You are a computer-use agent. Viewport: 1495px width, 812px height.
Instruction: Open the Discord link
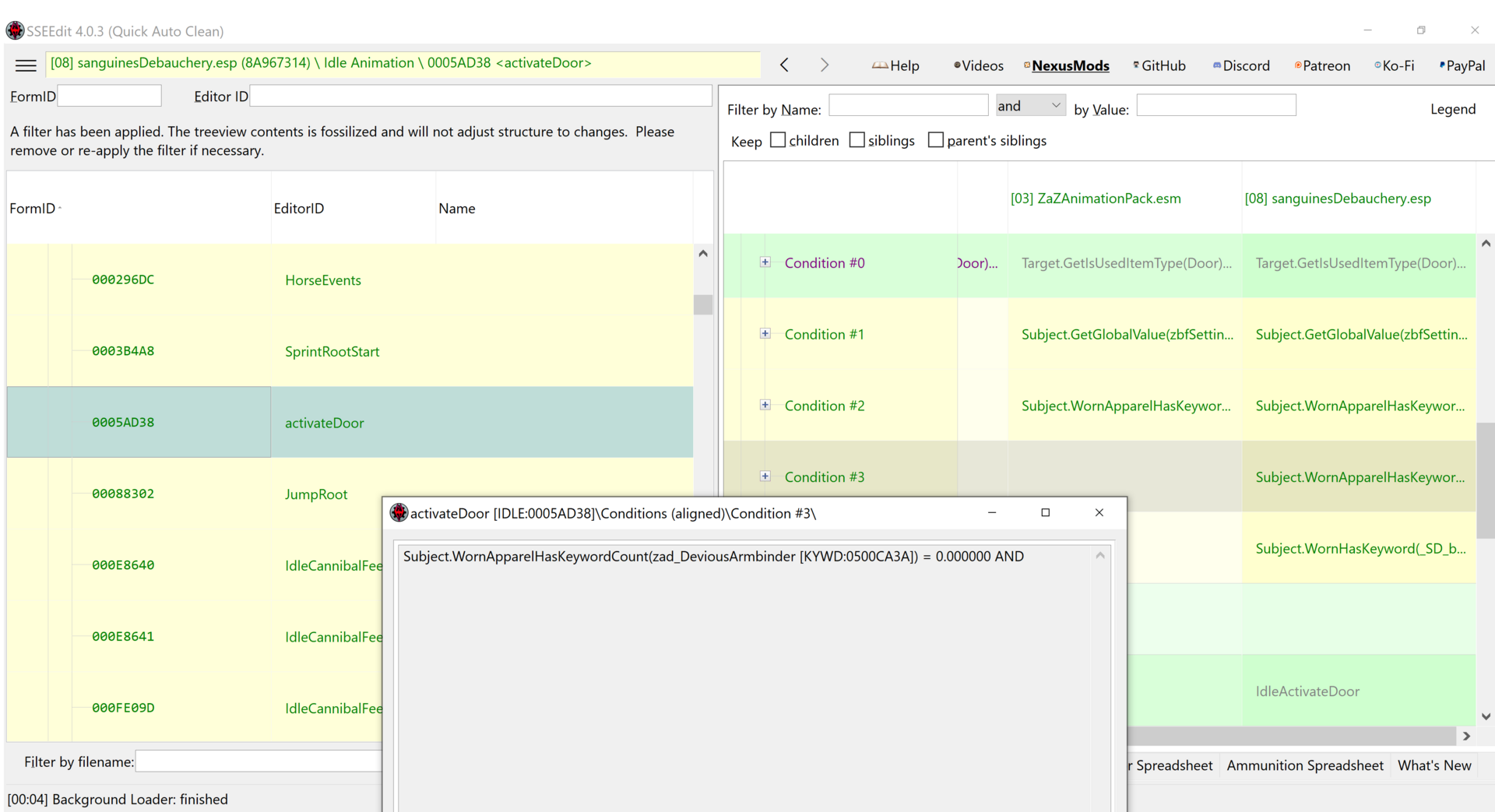pyautogui.click(x=1241, y=66)
